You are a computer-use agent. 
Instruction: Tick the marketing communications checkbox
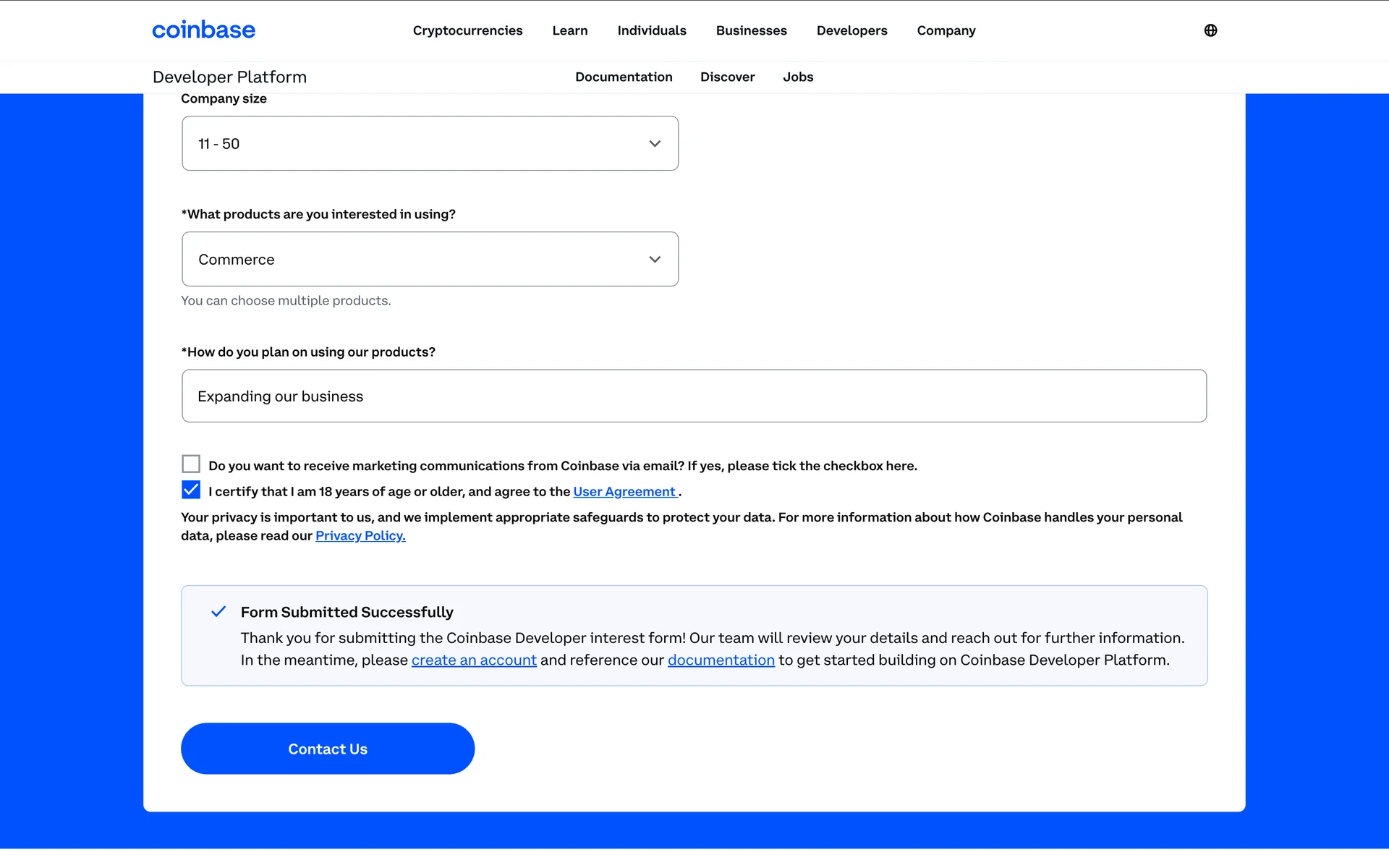point(191,464)
